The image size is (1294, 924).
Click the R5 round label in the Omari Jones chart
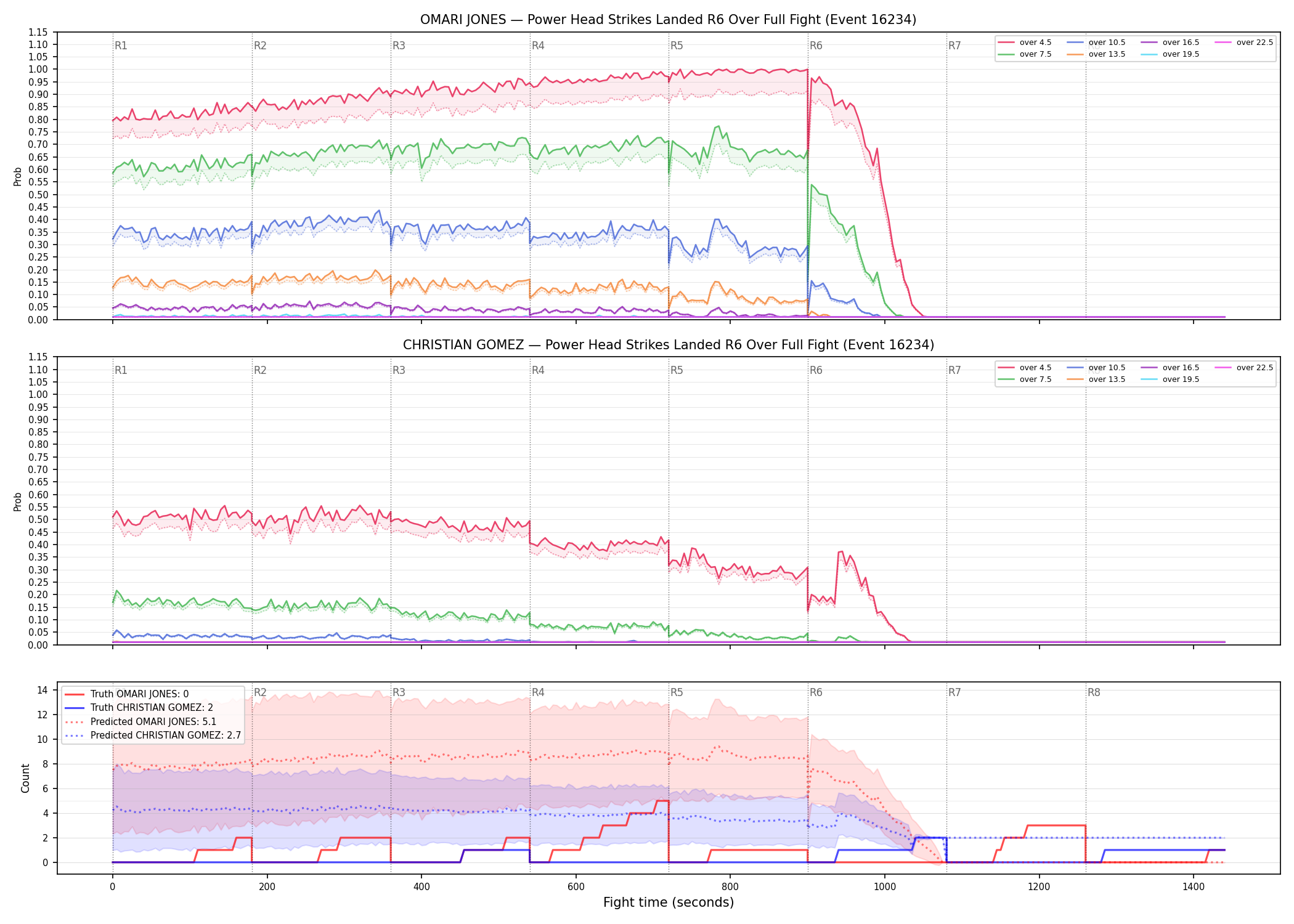[x=677, y=46]
